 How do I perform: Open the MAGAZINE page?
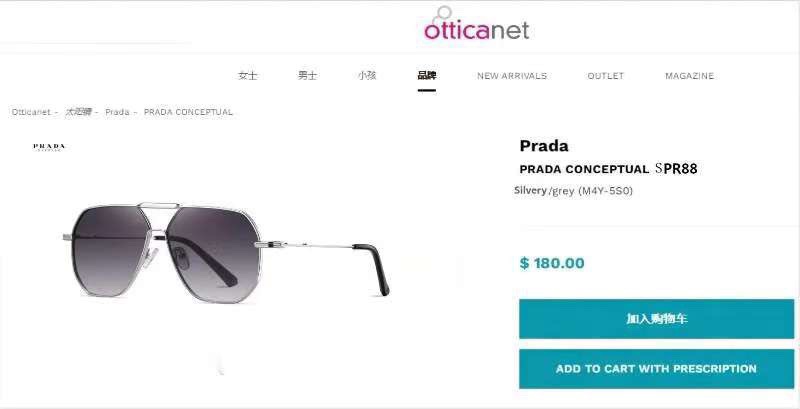(689, 76)
